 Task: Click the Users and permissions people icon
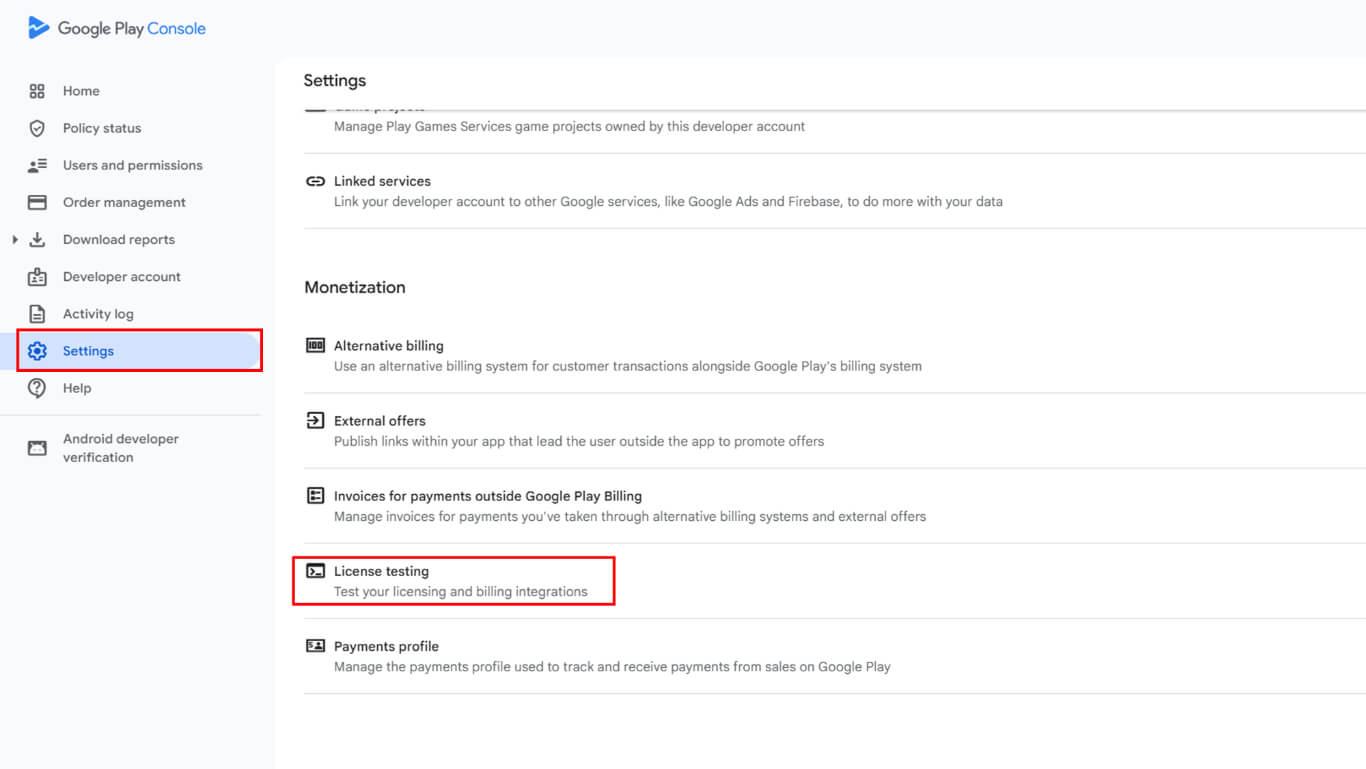tap(37, 165)
